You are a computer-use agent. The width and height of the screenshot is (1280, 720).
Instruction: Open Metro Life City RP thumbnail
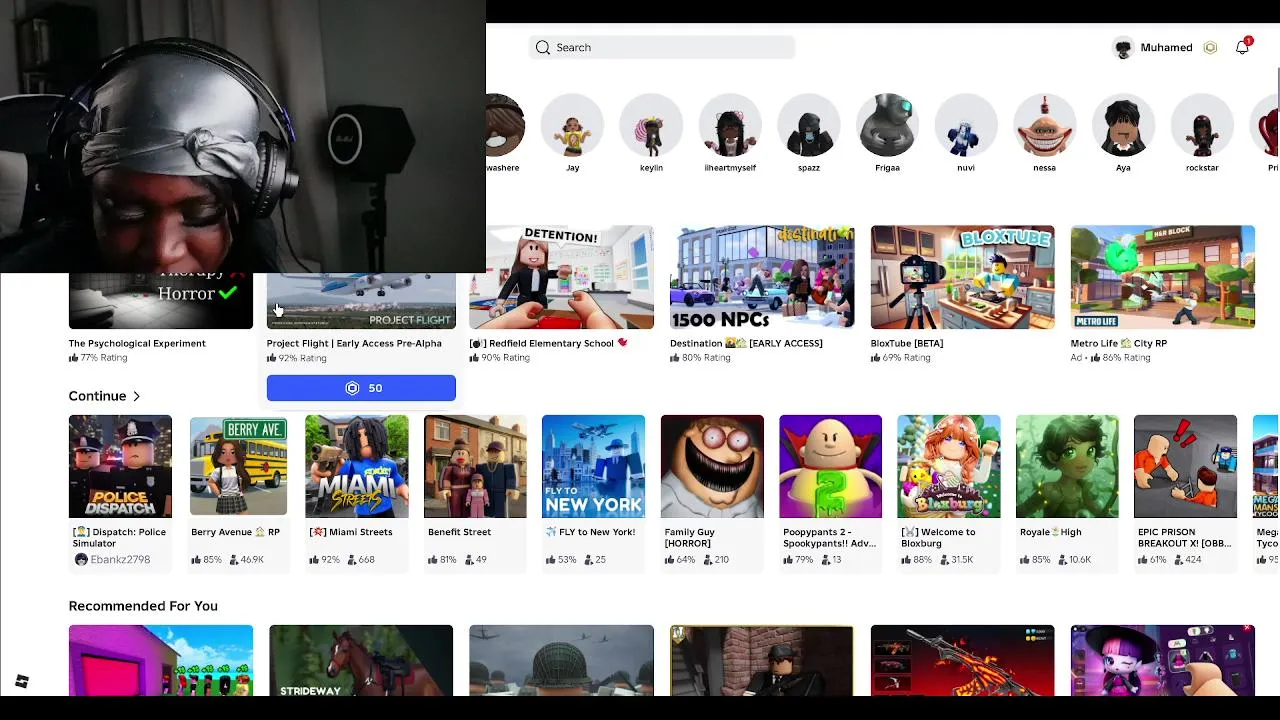click(1163, 277)
